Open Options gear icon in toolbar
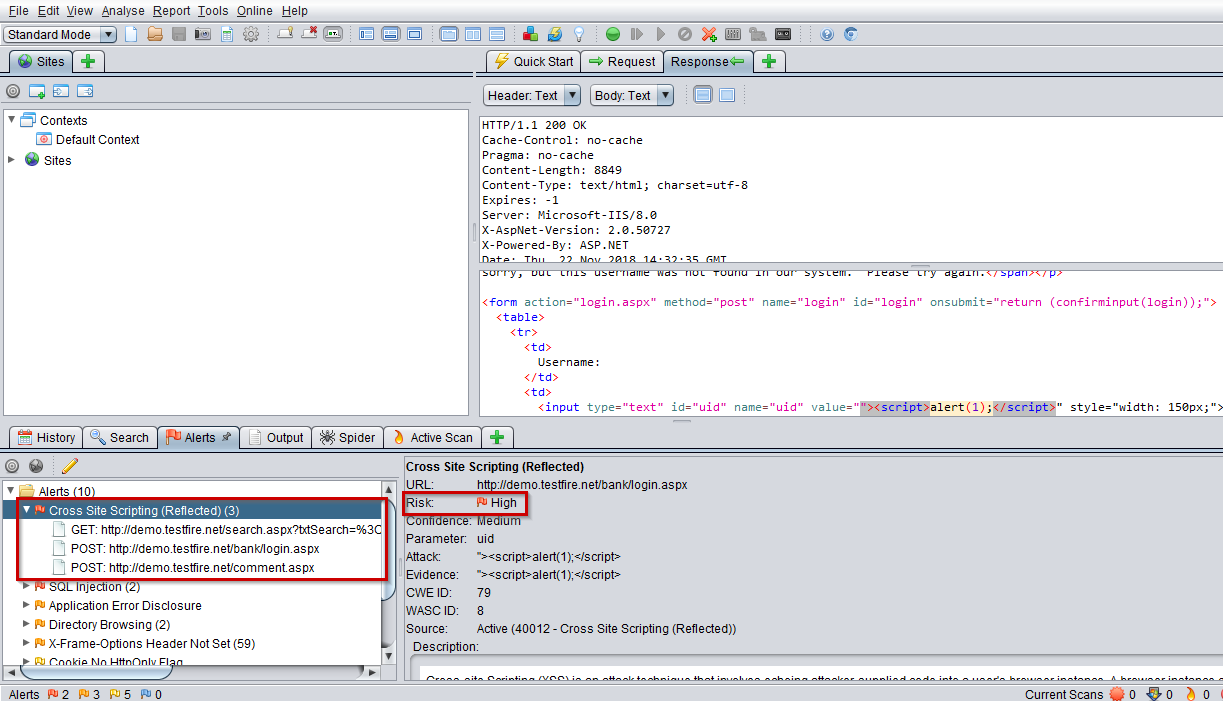The height and width of the screenshot is (701, 1223). tap(250, 34)
